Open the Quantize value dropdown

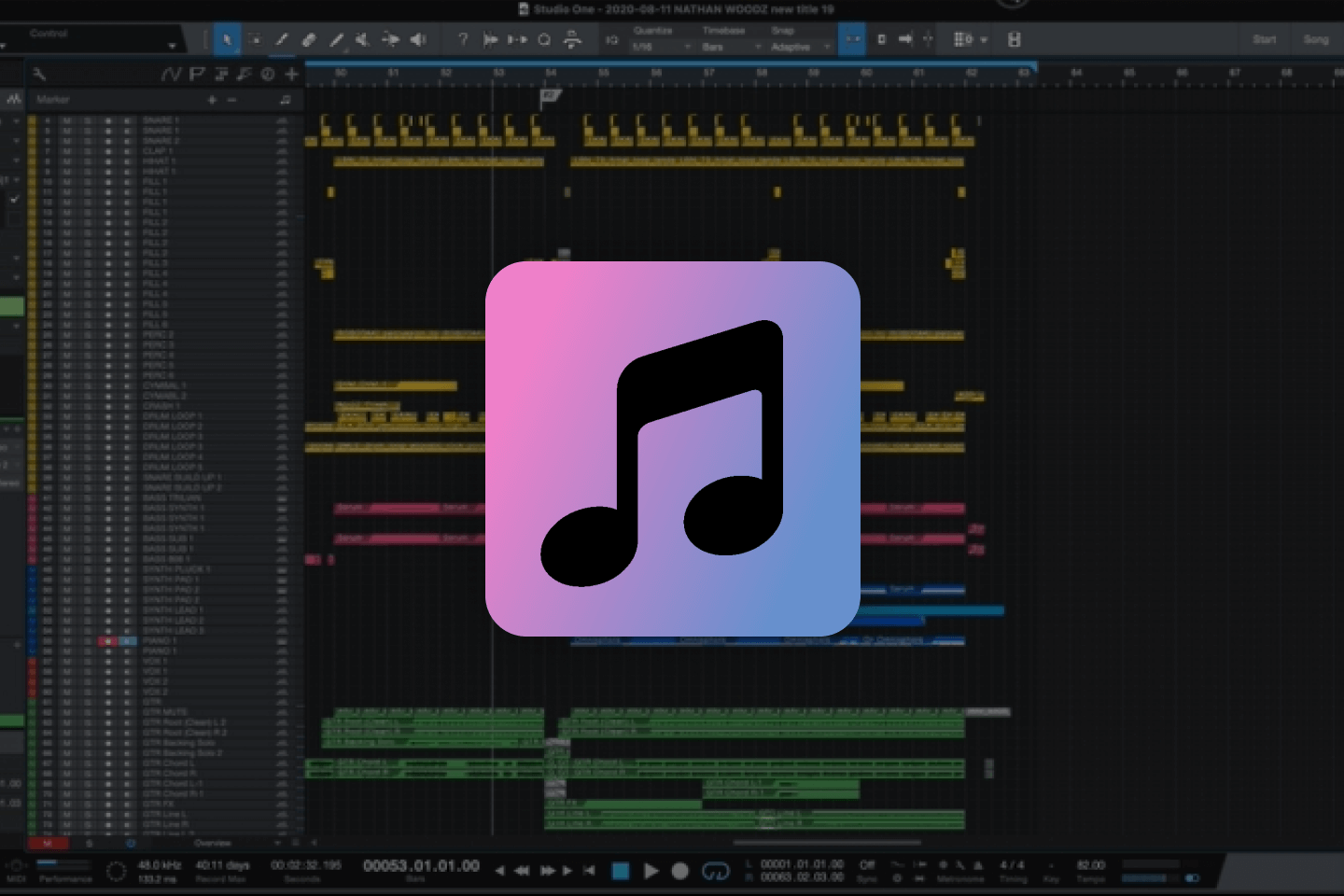[x=662, y=47]
